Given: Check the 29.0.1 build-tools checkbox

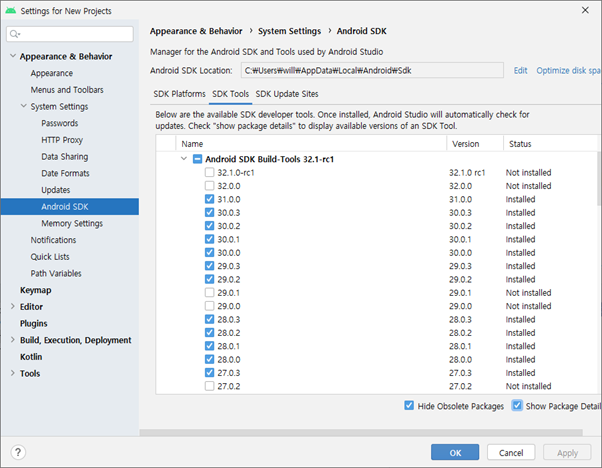Looking at the screenshot, I should [x=209, y=293].
